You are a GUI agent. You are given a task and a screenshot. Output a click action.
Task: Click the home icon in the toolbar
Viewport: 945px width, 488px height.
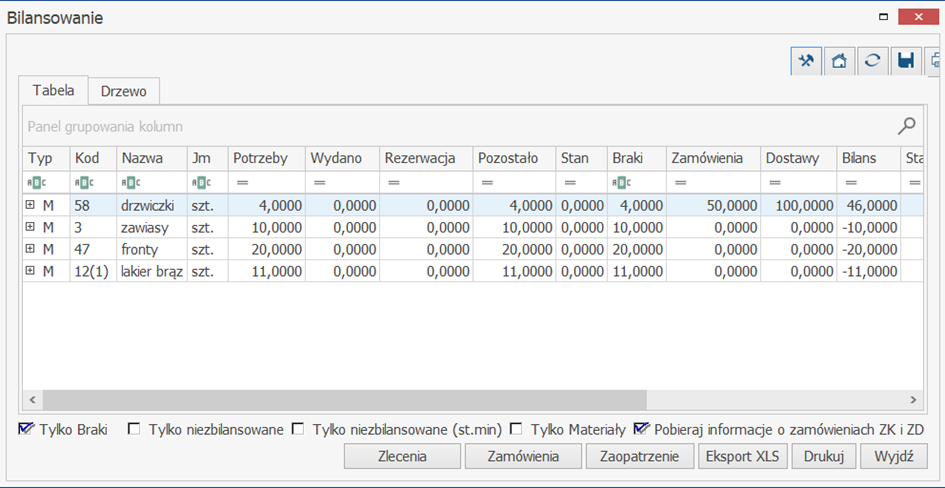pos(839,61)
